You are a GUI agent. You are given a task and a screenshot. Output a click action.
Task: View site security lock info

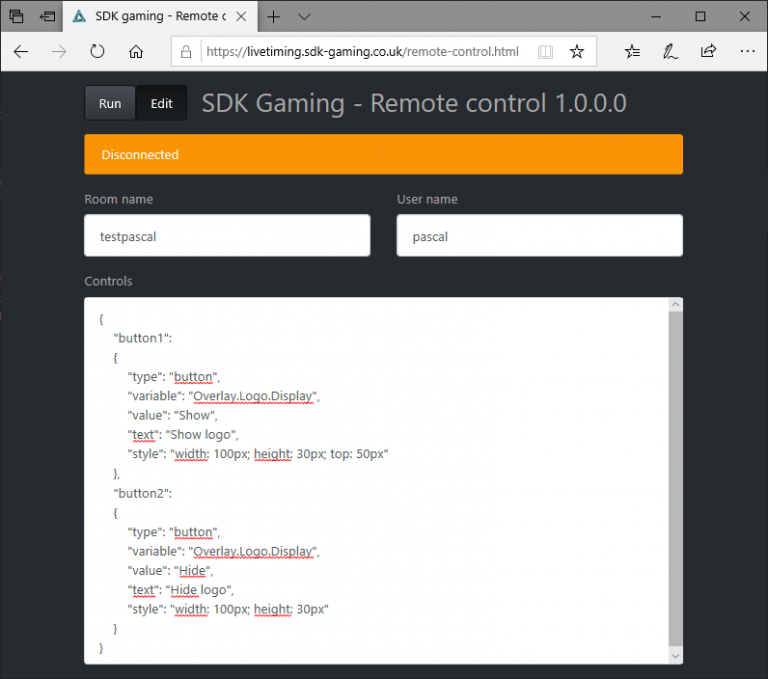pos(186,51)
